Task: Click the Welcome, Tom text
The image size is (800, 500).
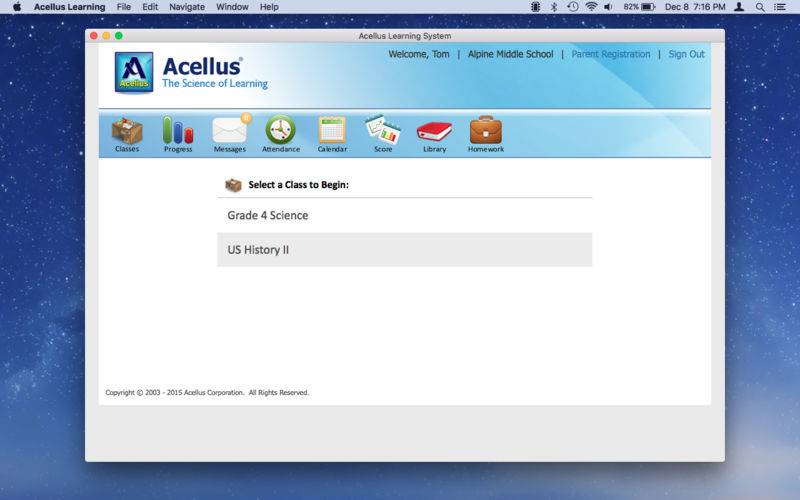Action: click(x=419, y=54)
